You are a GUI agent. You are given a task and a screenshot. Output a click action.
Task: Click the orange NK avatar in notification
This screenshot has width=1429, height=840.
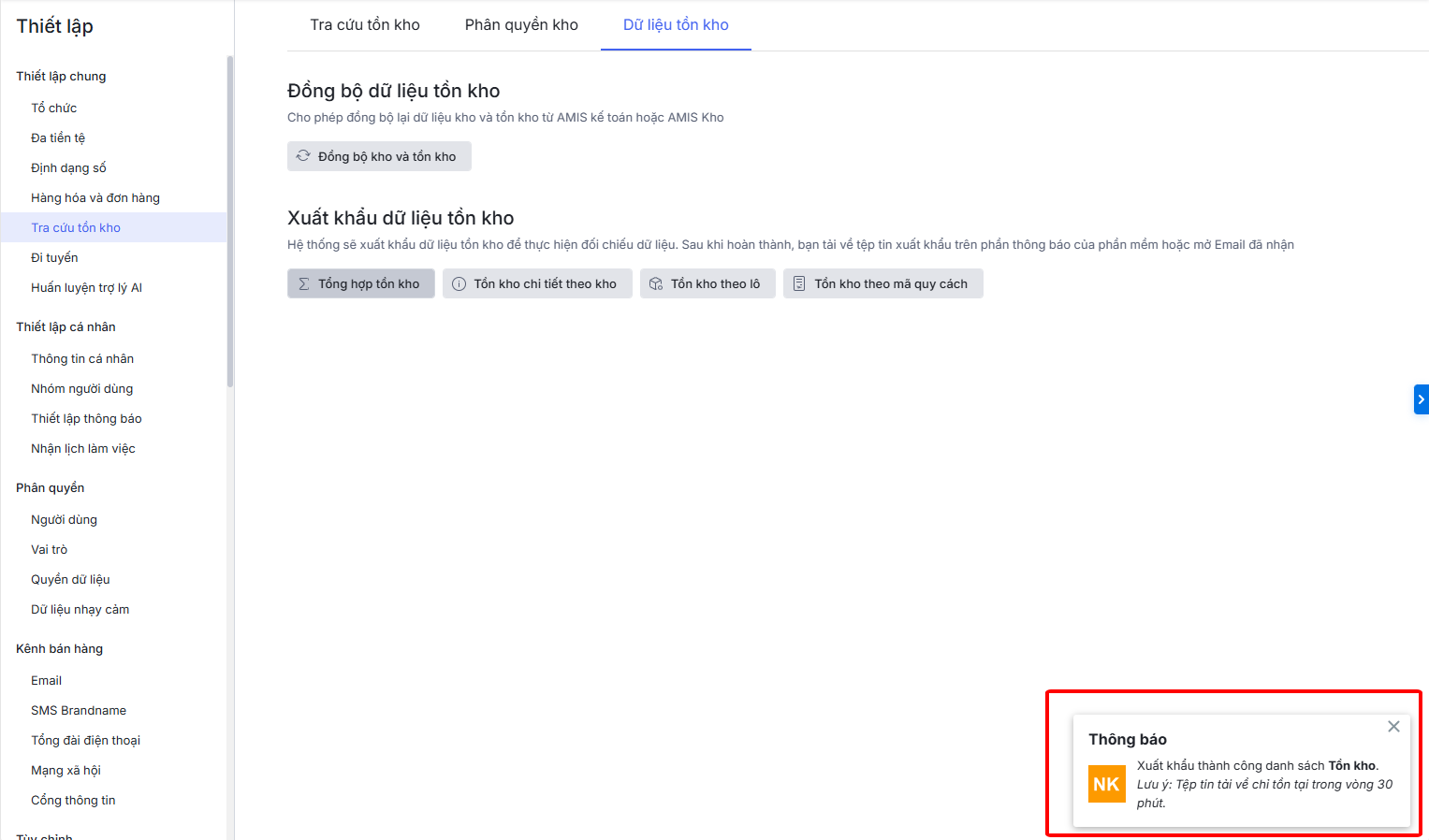pos(1106,784)
